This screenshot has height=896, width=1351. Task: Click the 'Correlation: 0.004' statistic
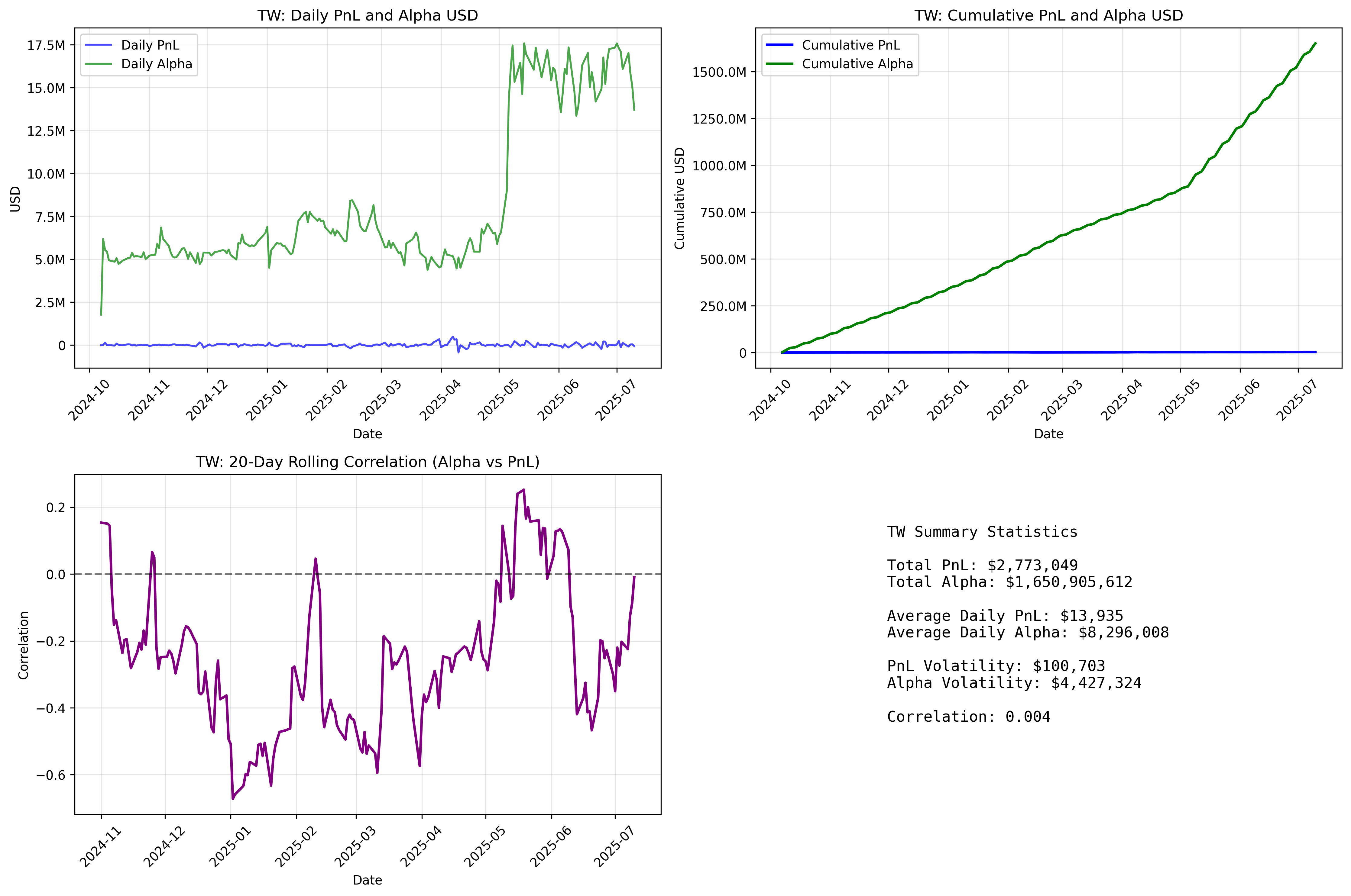[968, 717]
